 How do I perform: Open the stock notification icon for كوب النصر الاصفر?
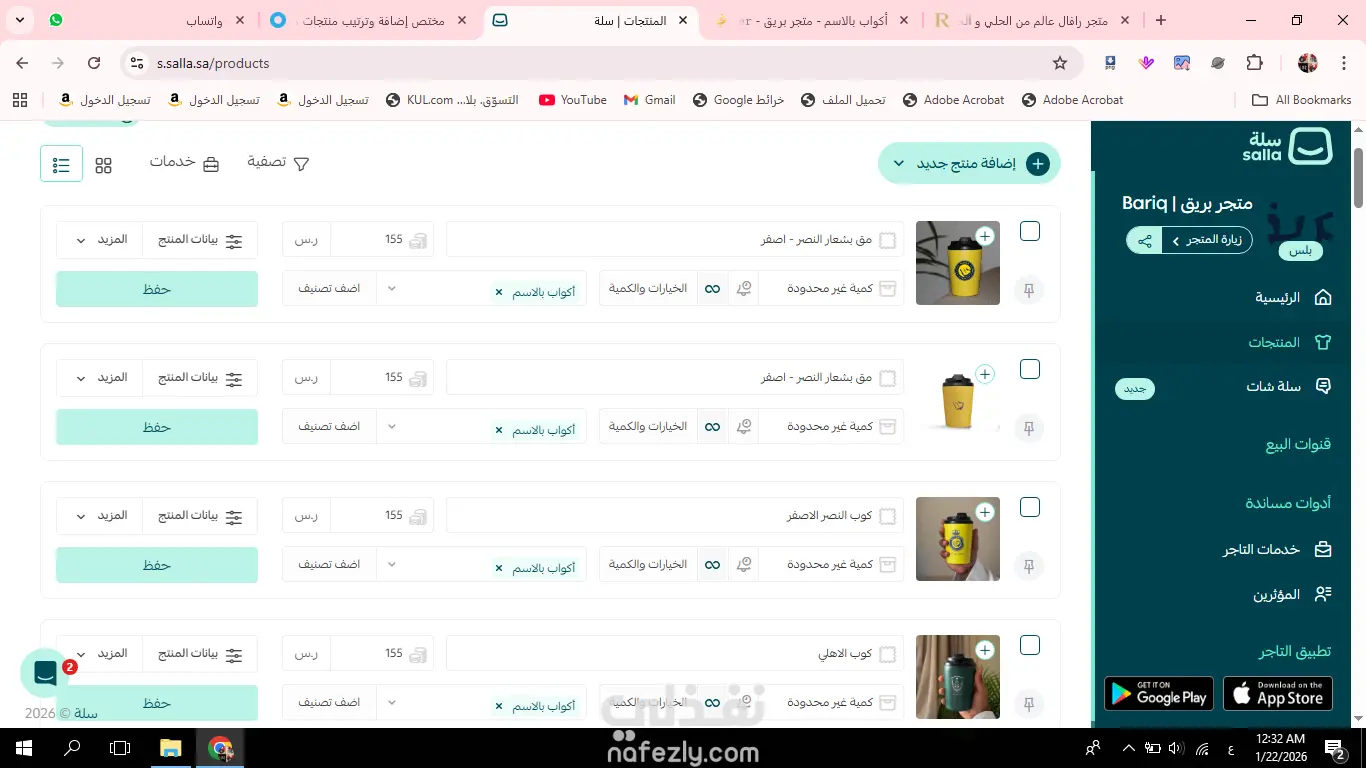(743, 564)
